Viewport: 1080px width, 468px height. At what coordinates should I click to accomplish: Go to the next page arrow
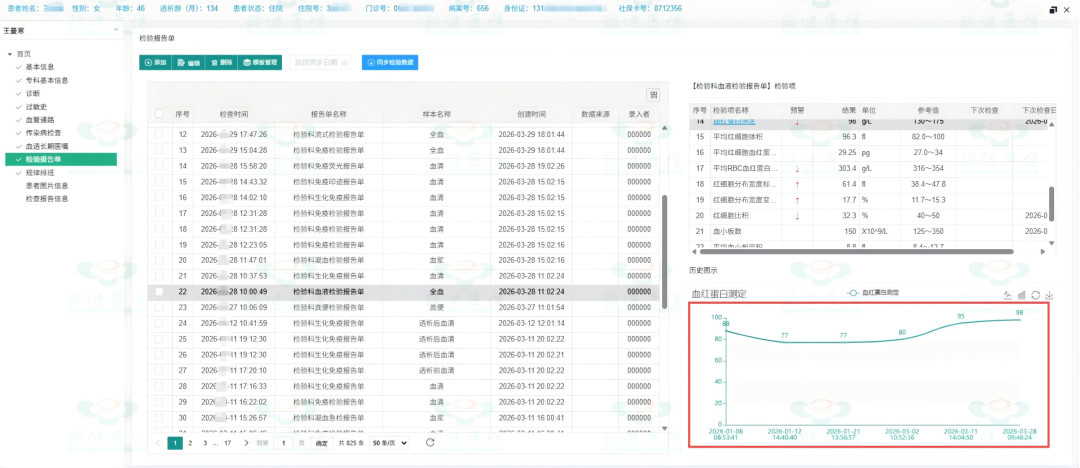click(x=247, y=442)
